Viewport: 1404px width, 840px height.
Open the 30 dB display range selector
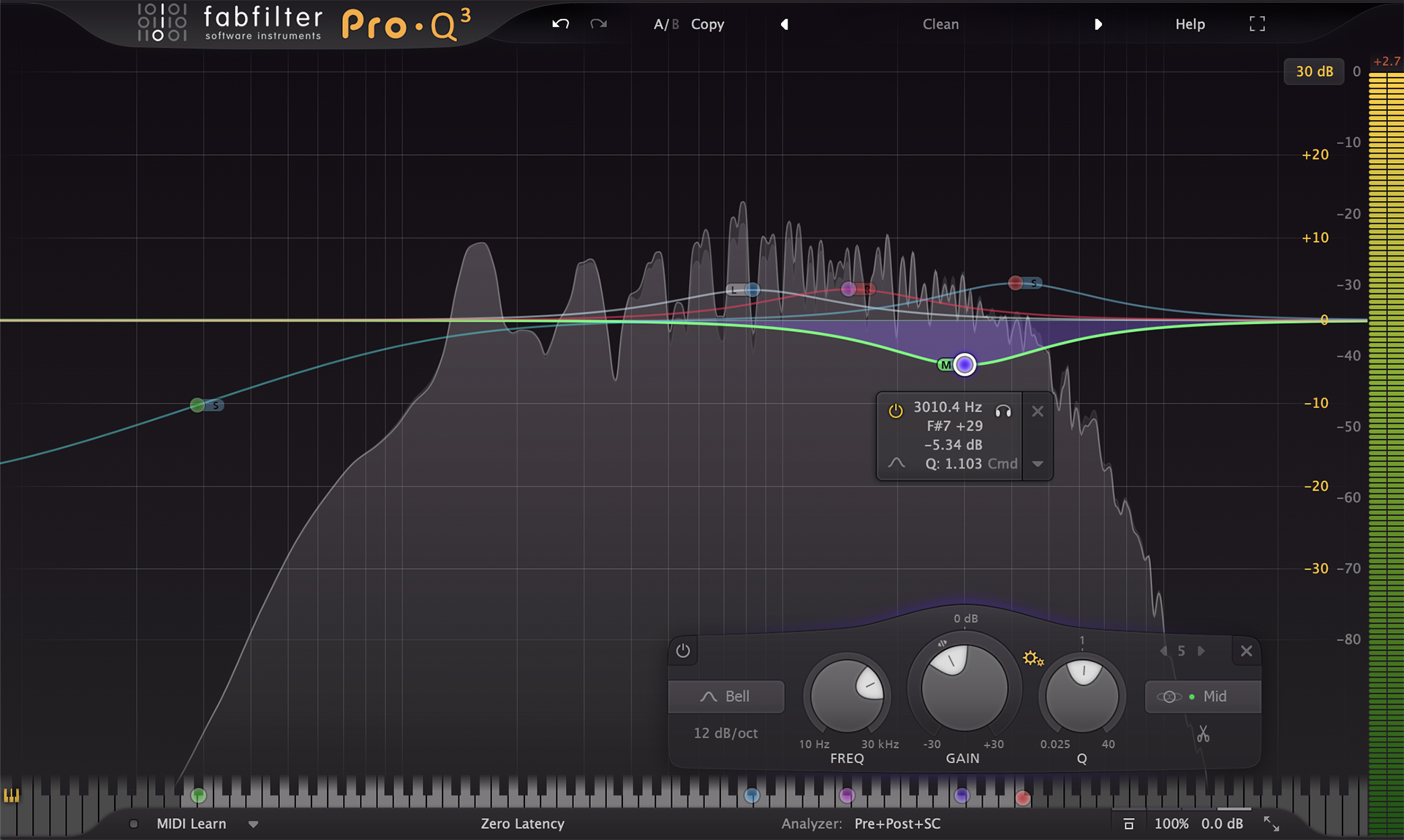[x=1314, y=72]
